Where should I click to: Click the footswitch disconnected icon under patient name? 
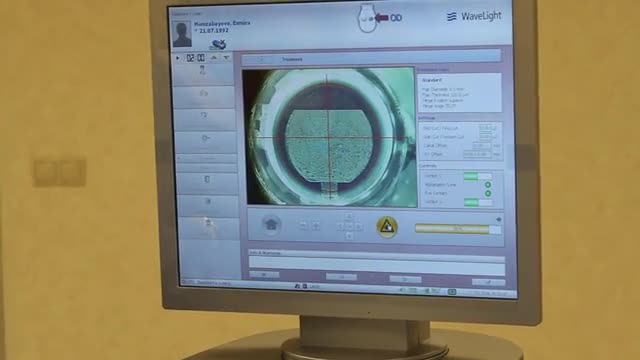(218, 44)
